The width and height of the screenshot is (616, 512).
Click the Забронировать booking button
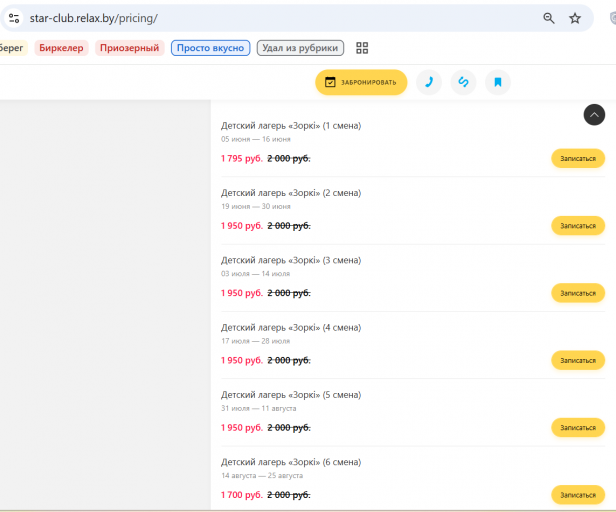pyautogui.click(x=361, y=82)
